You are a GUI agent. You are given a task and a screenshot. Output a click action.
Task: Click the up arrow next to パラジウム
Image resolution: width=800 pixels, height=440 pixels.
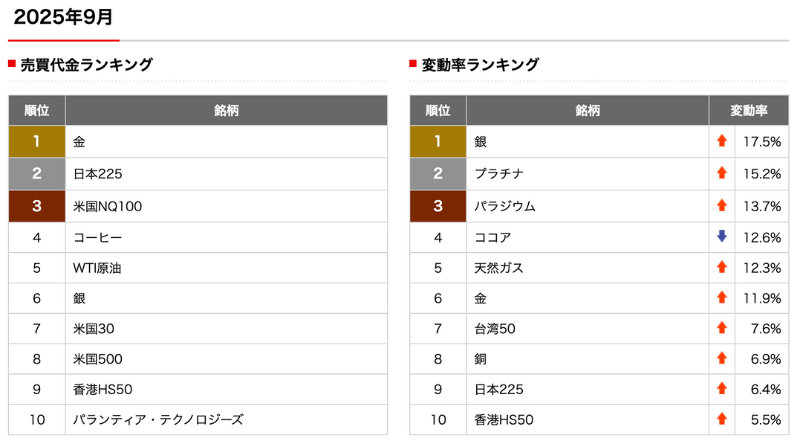[722, 205]
